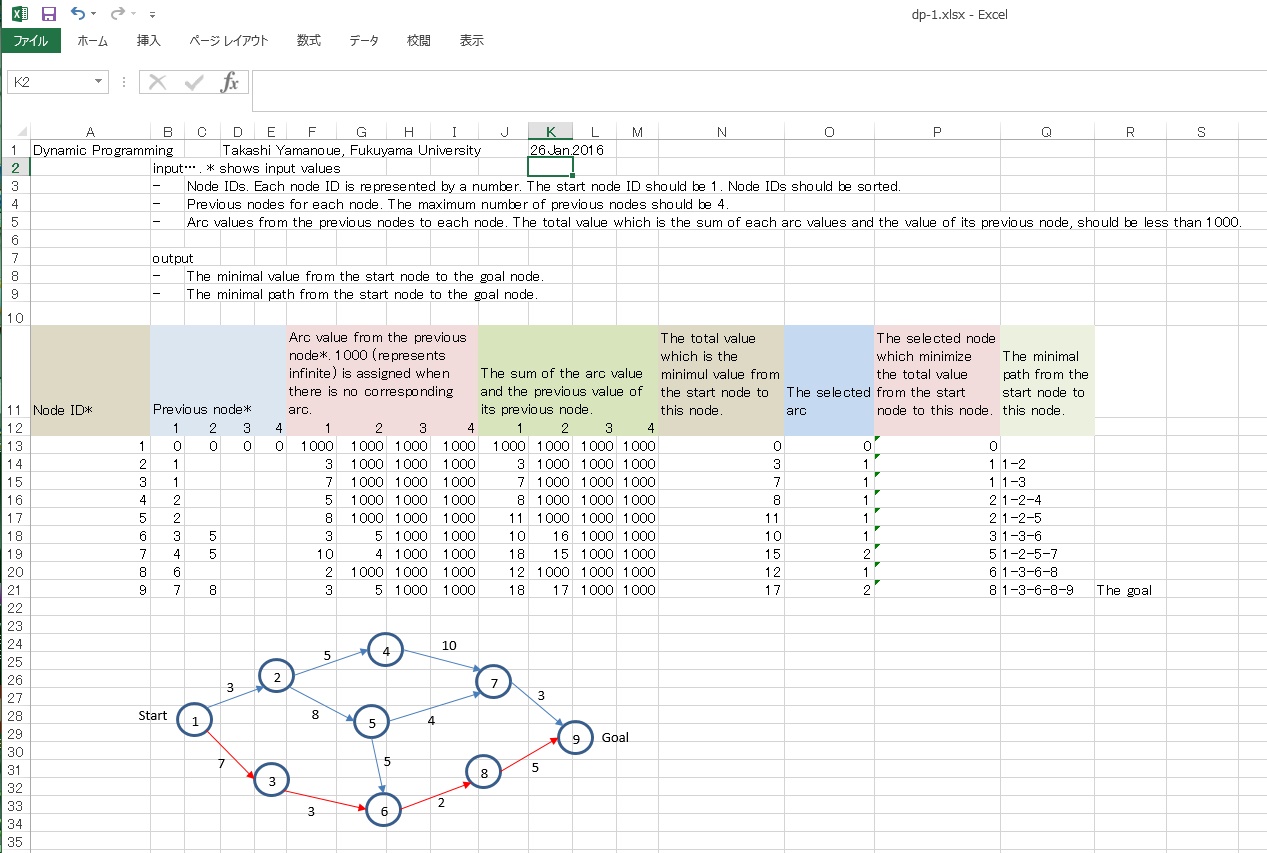Click the Save icon in quick access toolbar
Screen dimensions: 1267x853
tap(49, 14)
